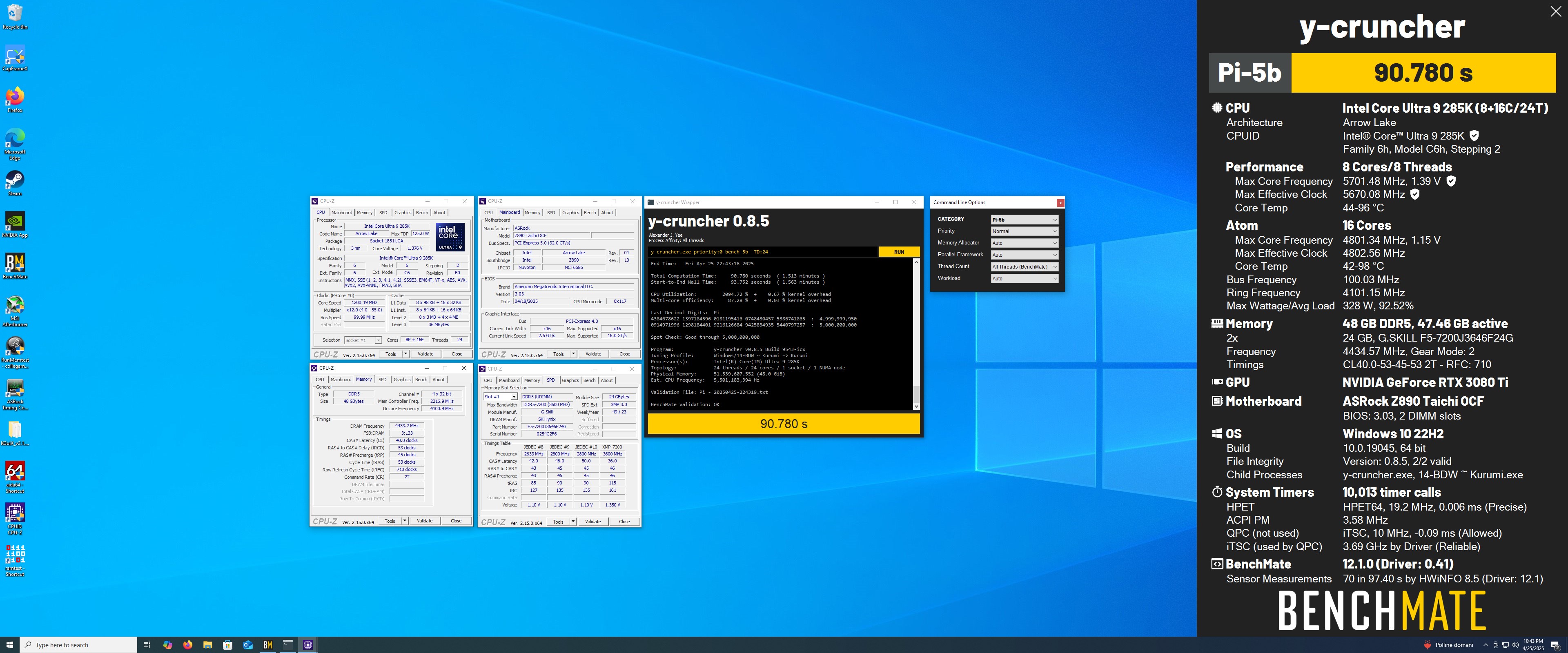Close the Command Line Options window
This screenshot has width=1568, height=653.
click(1060, 203)
